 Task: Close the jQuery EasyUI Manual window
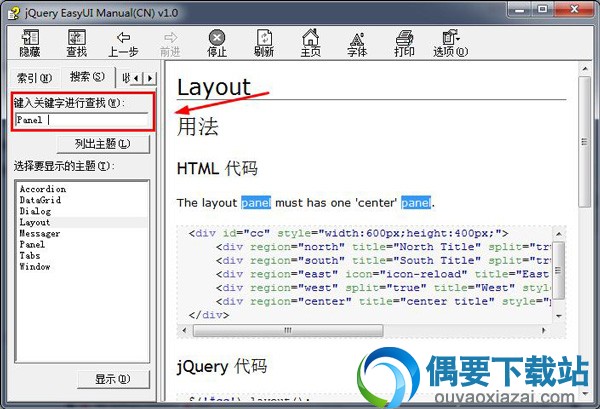tap(574, 10)
